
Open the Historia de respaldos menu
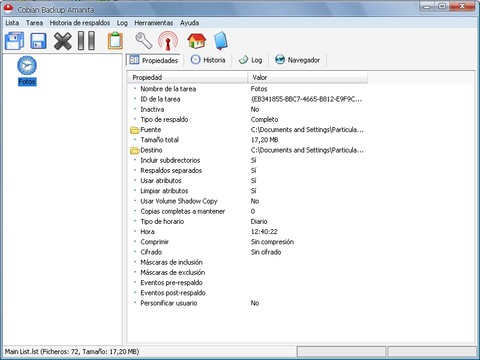pyautogui.click(x=80, y=23)
